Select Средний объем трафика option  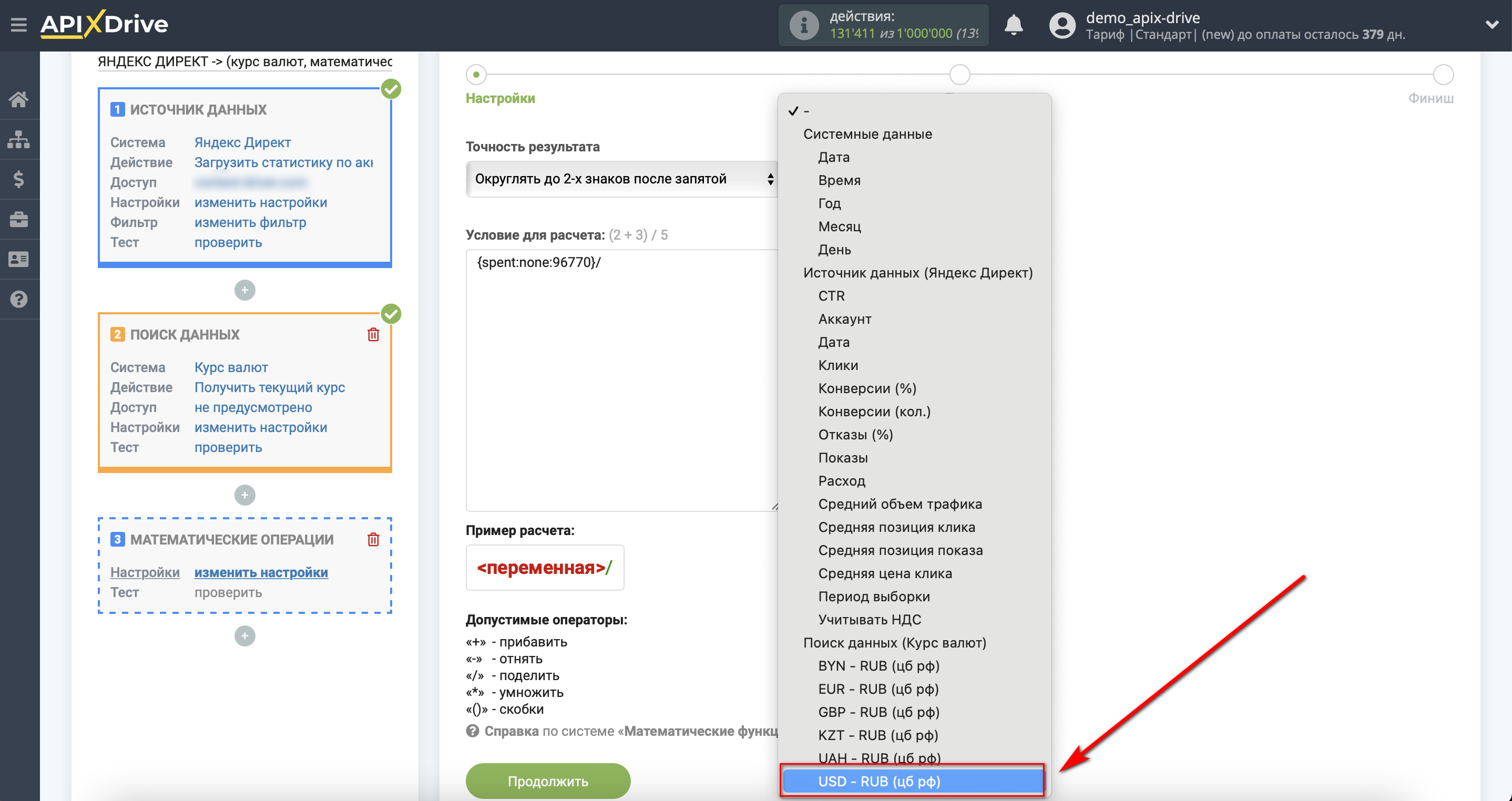click(x=914, y=504)
